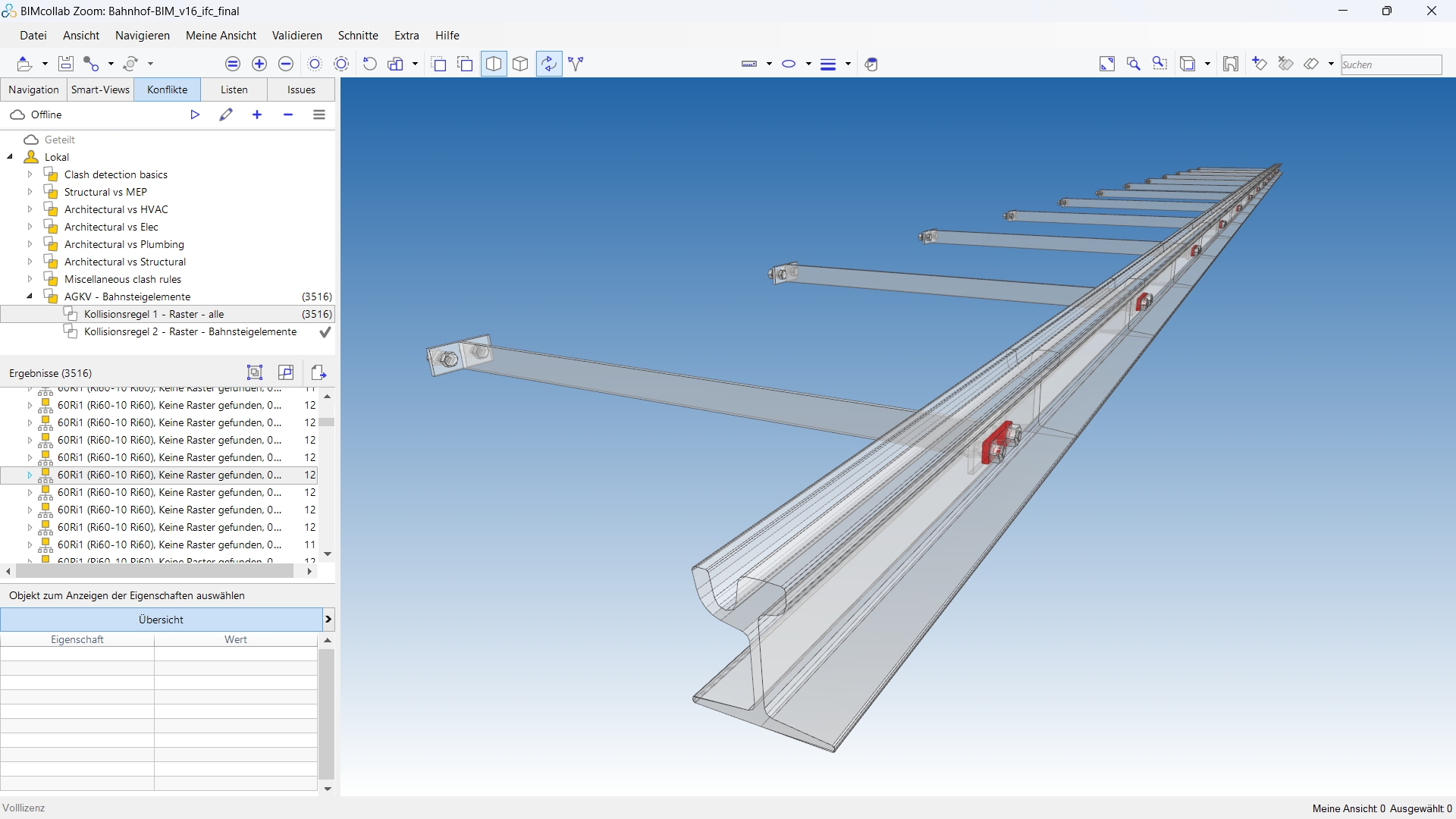Click the undo rotate arrow icon
The image size is (1456, 819).
(x=370, y=64)
